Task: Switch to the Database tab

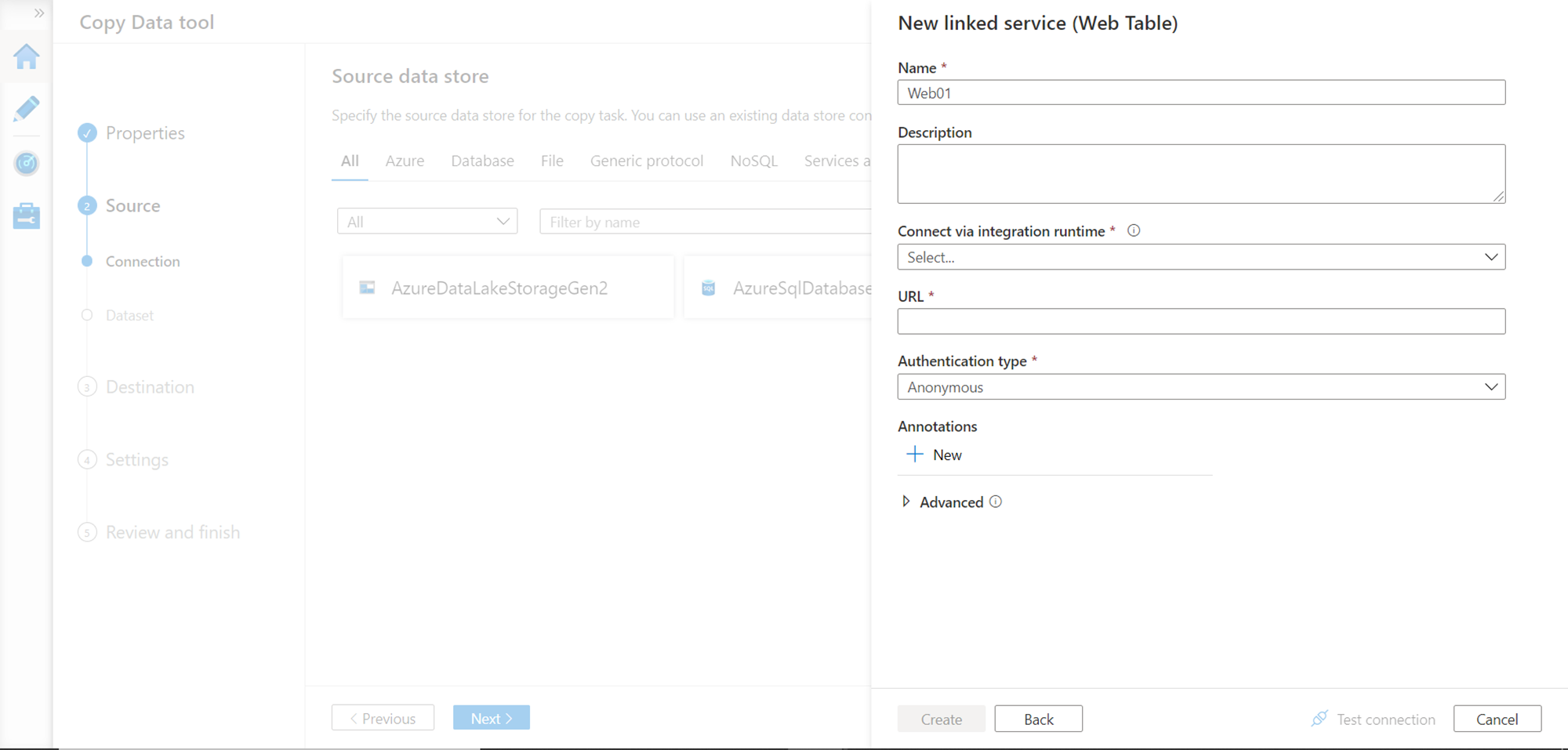Action: click(482, 161)
